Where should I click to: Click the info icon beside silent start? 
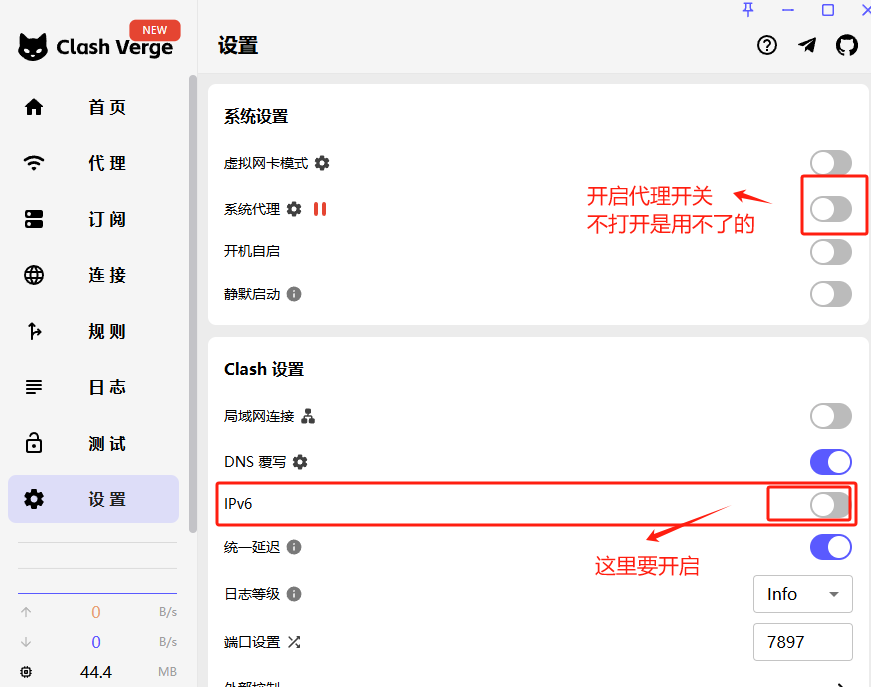[x=294, y=294]
